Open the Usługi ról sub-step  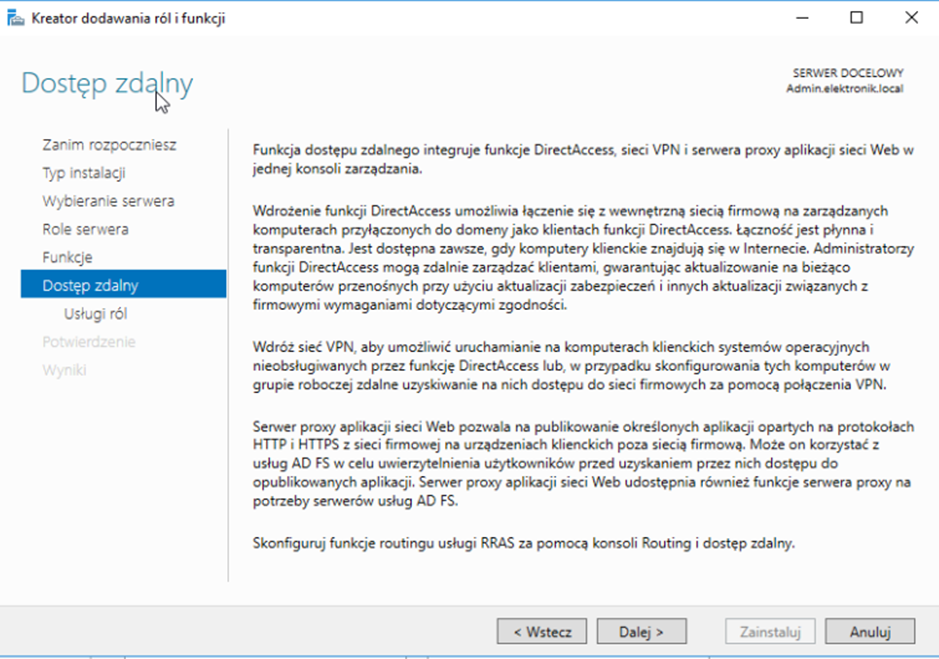pyautogui.click(x=95, y=313)
